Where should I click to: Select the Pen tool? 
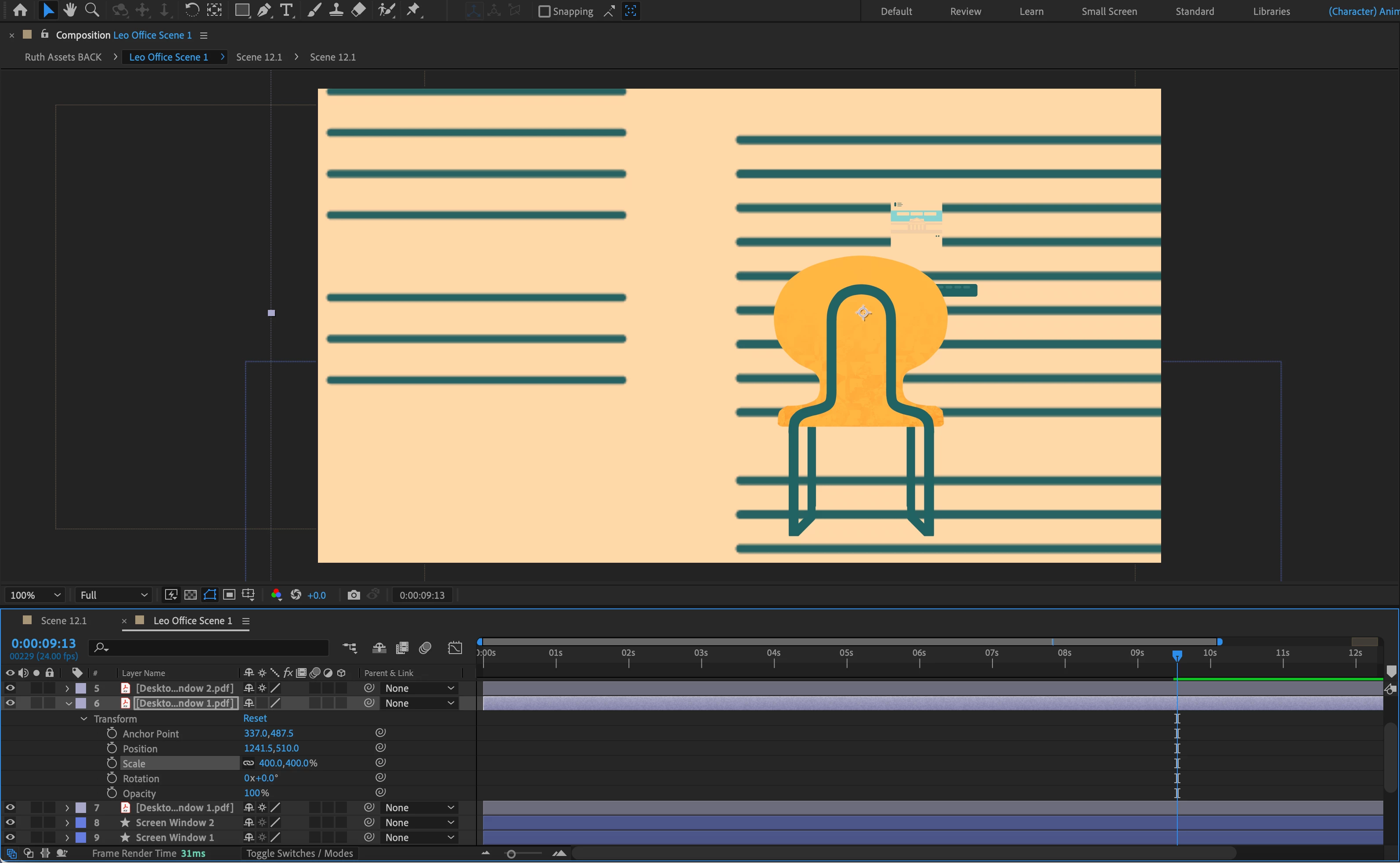pyautogui.click(x=263, y=10)
